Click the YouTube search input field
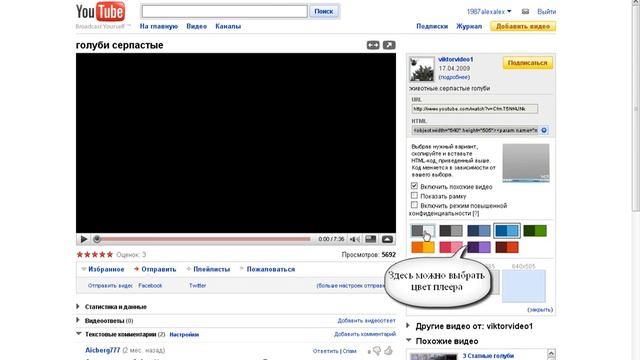Screen dimensions: 640x360 224,11
